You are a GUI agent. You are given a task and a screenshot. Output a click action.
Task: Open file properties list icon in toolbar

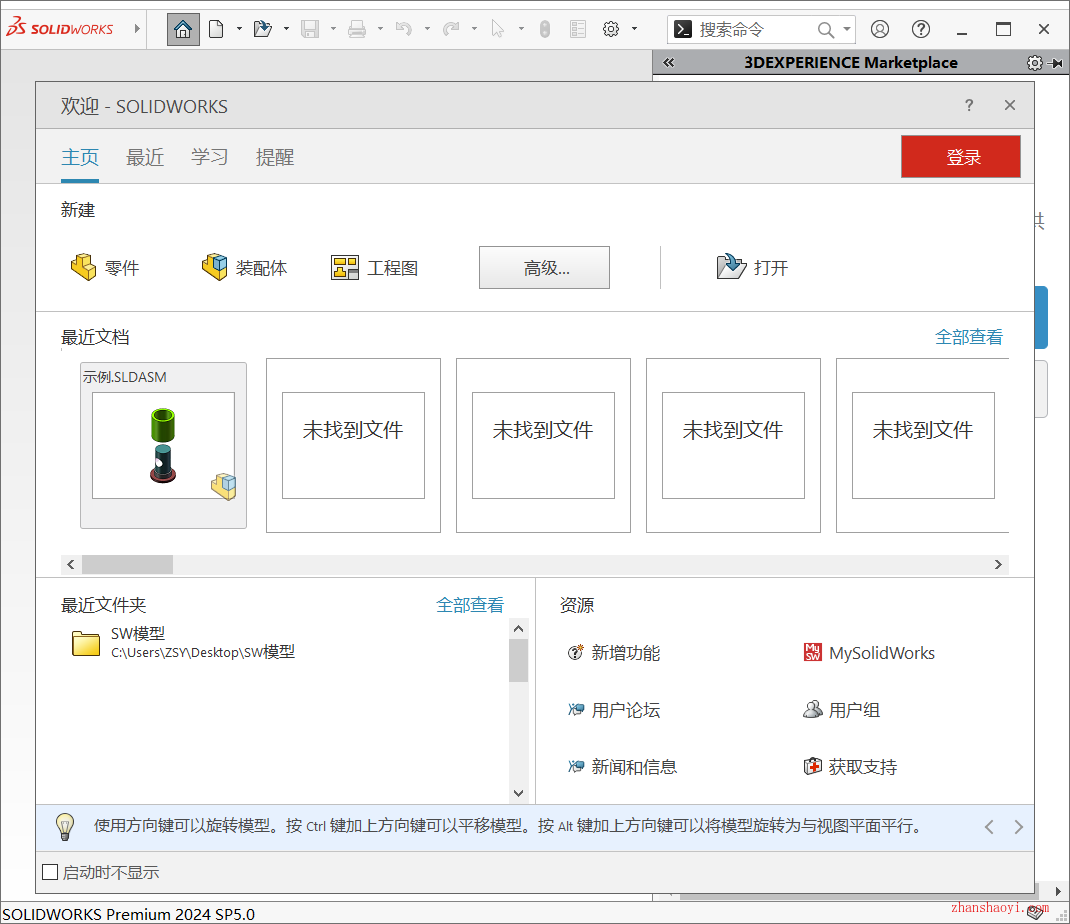[578, 29]
